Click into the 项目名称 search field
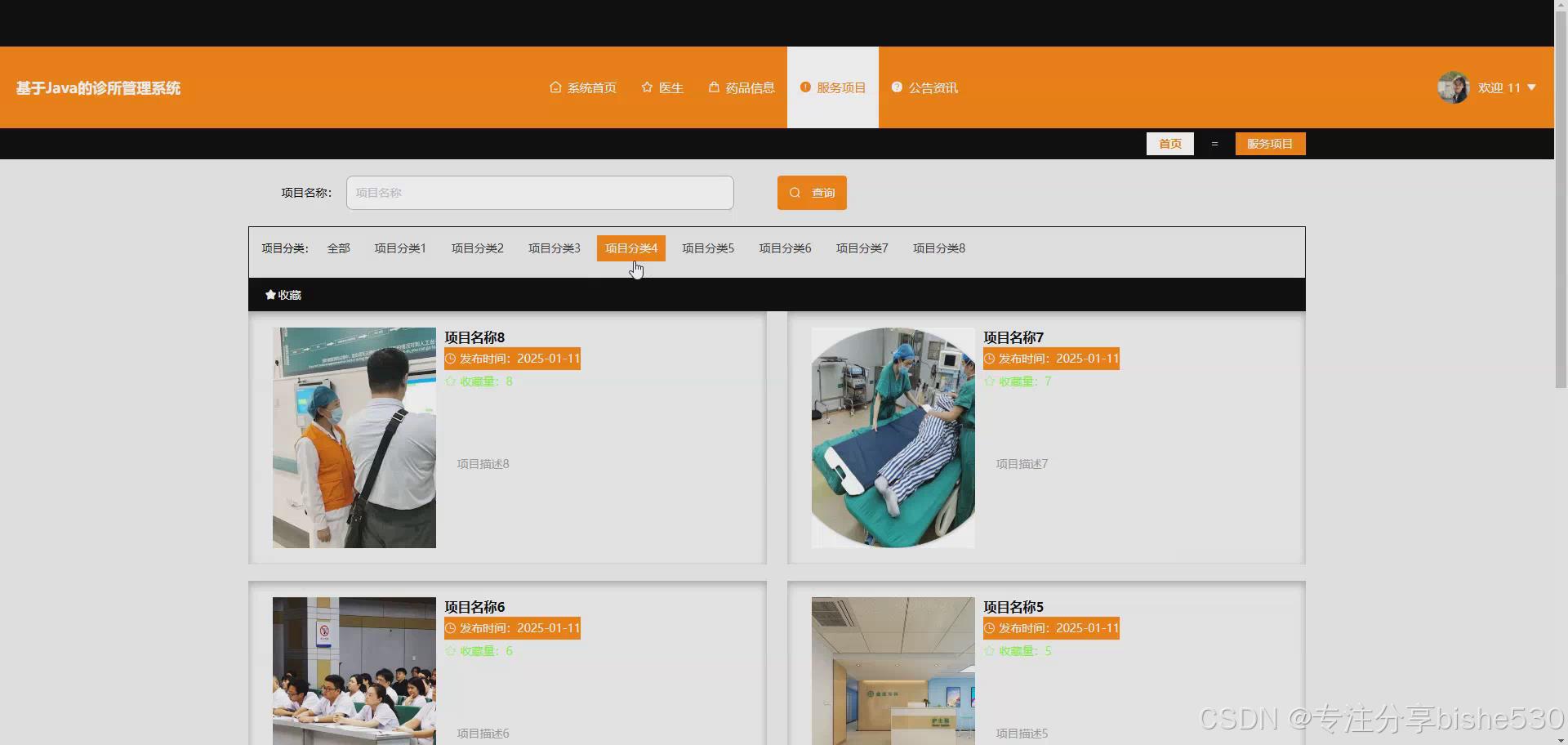Image resolution: width=1568 pixels, height=745 pixels. tap(540, 193)
